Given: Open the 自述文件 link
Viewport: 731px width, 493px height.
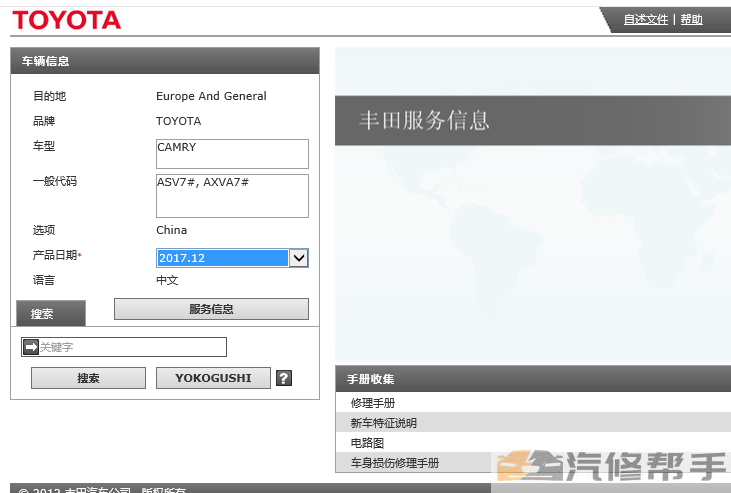Looking at the screenshot, I should [646, 20].
